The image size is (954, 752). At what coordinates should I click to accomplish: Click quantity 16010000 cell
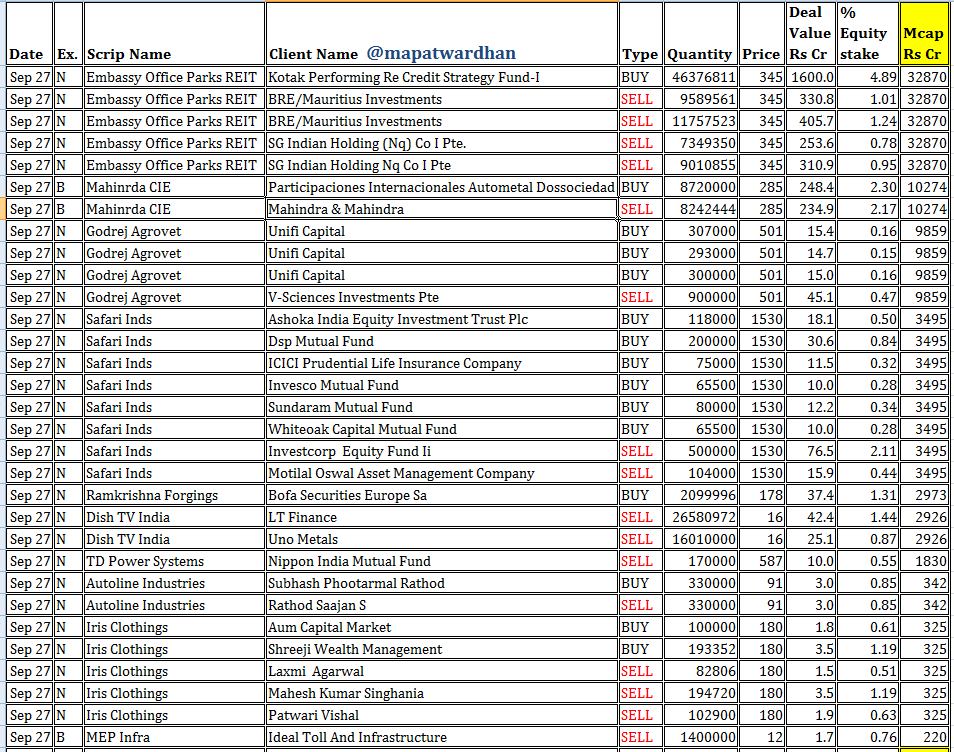(700, 539)
